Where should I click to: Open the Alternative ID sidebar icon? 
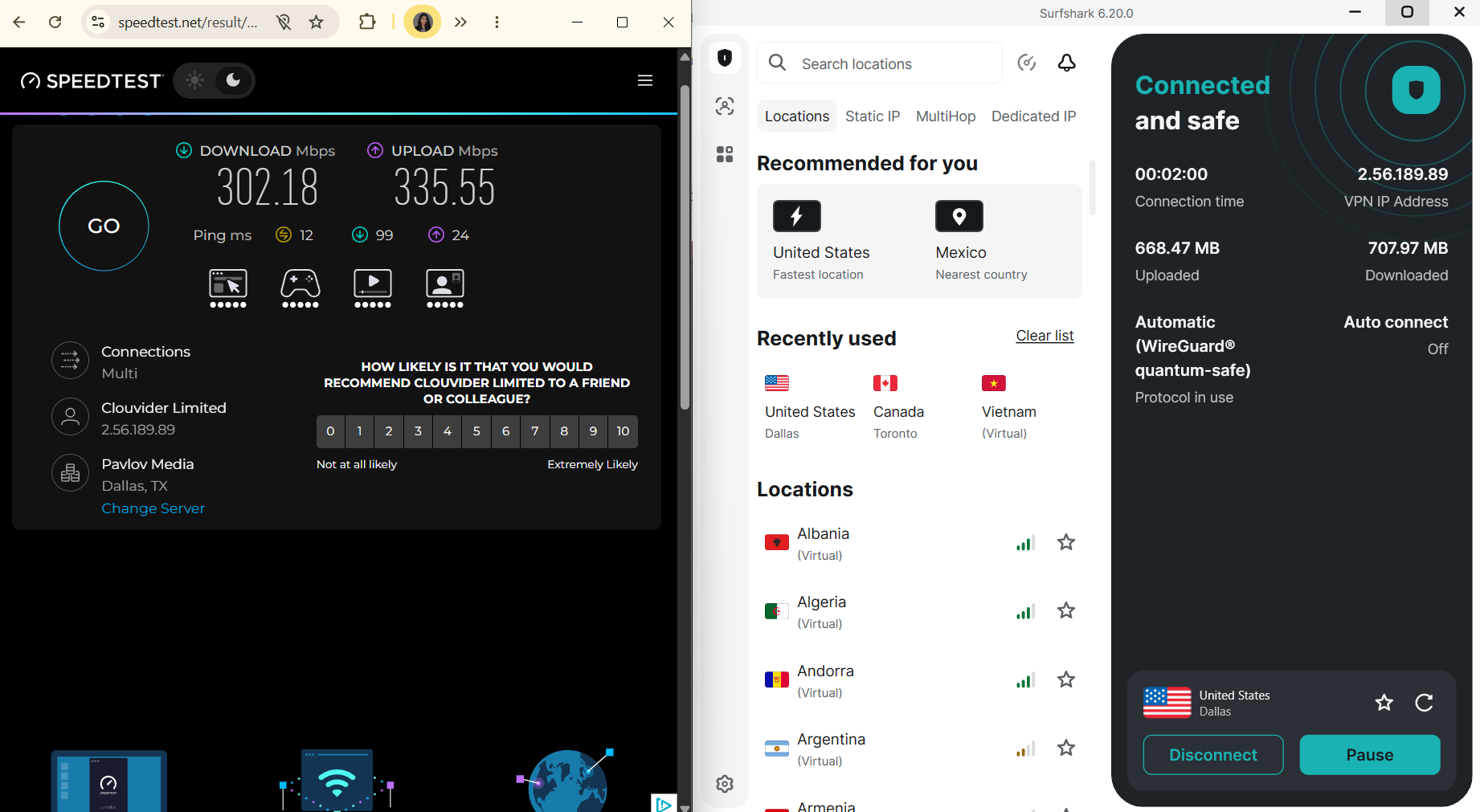click(725, 106)
